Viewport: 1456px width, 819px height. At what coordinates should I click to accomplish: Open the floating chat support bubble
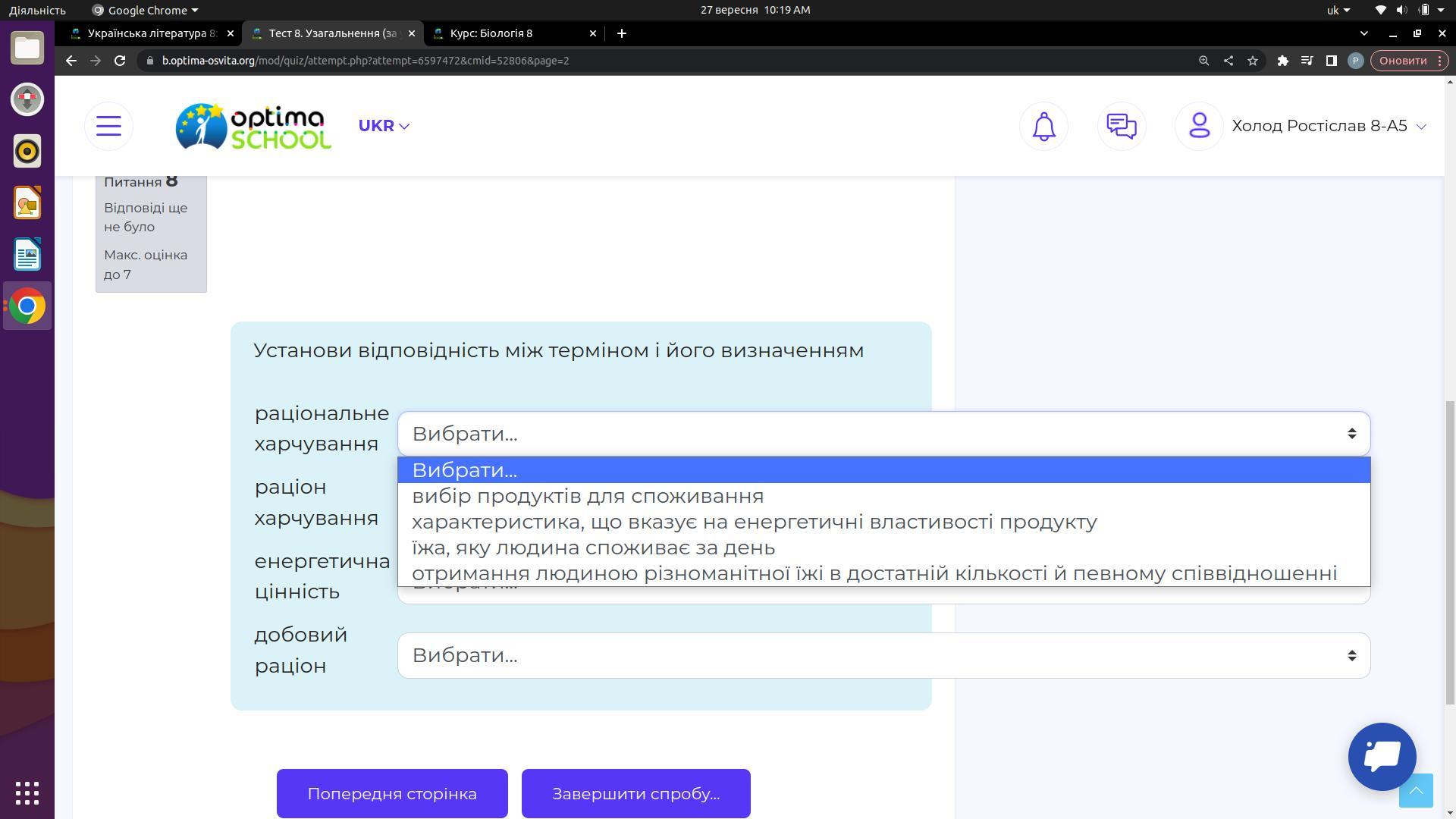click(1382, 756)
